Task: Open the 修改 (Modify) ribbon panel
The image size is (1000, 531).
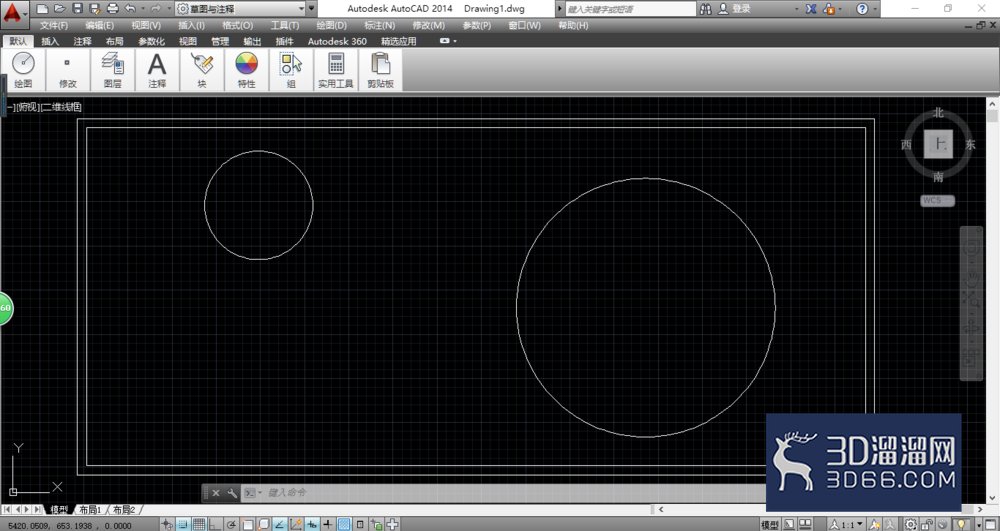Action: (x=68, y=70)
